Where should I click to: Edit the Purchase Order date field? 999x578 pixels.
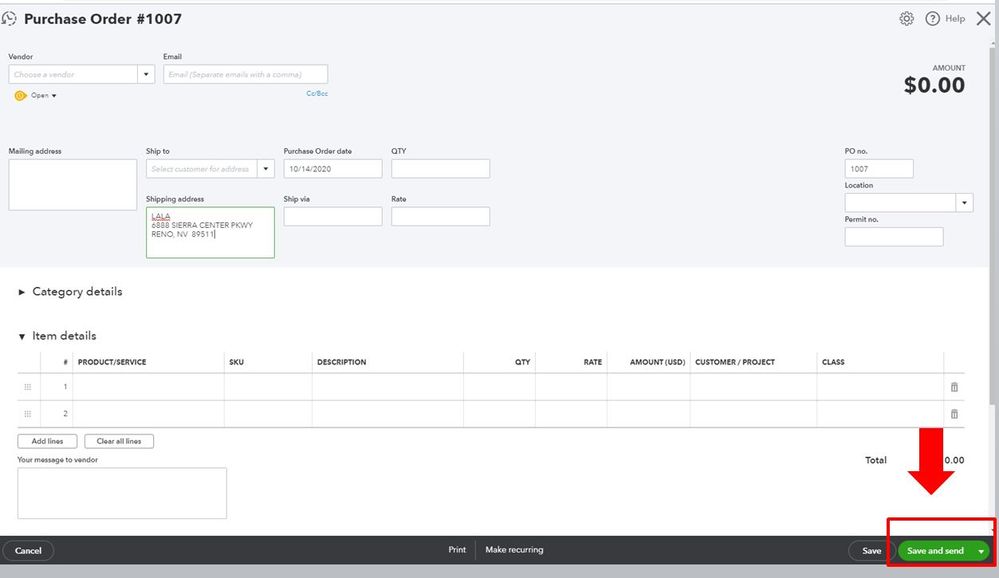tap(333, 169)
